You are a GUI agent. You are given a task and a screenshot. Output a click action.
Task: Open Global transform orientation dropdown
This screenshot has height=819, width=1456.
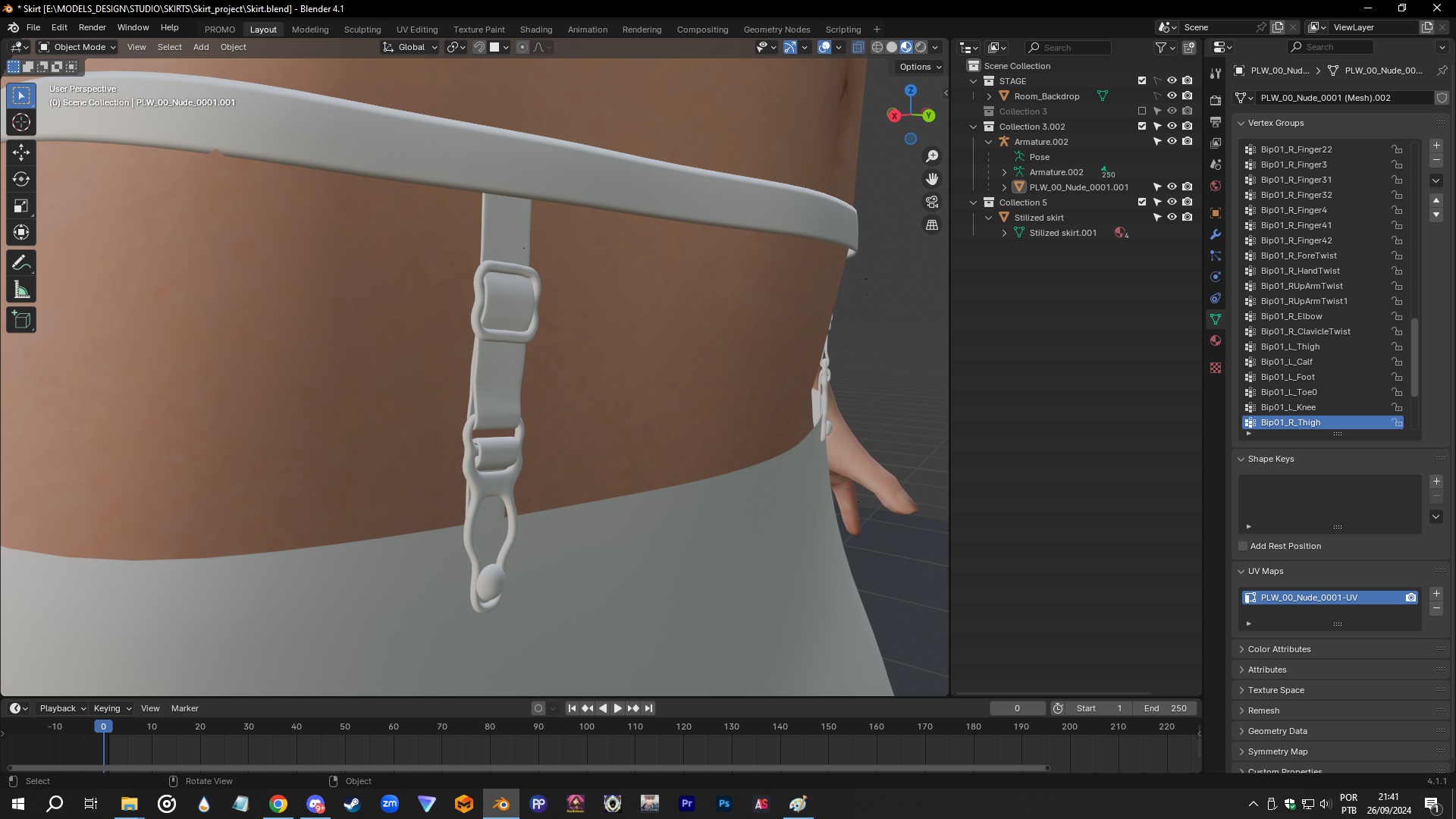pos(410,47)
